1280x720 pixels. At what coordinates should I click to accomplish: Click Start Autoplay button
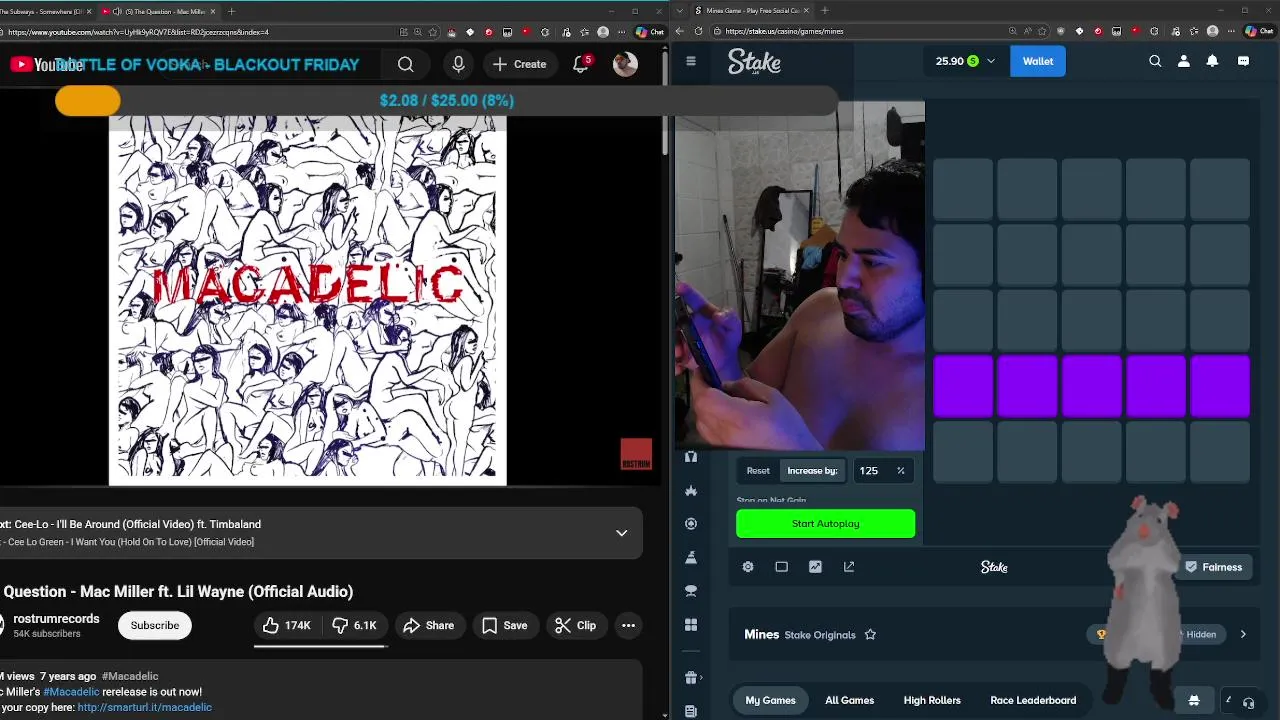click(x=825, y=524)
